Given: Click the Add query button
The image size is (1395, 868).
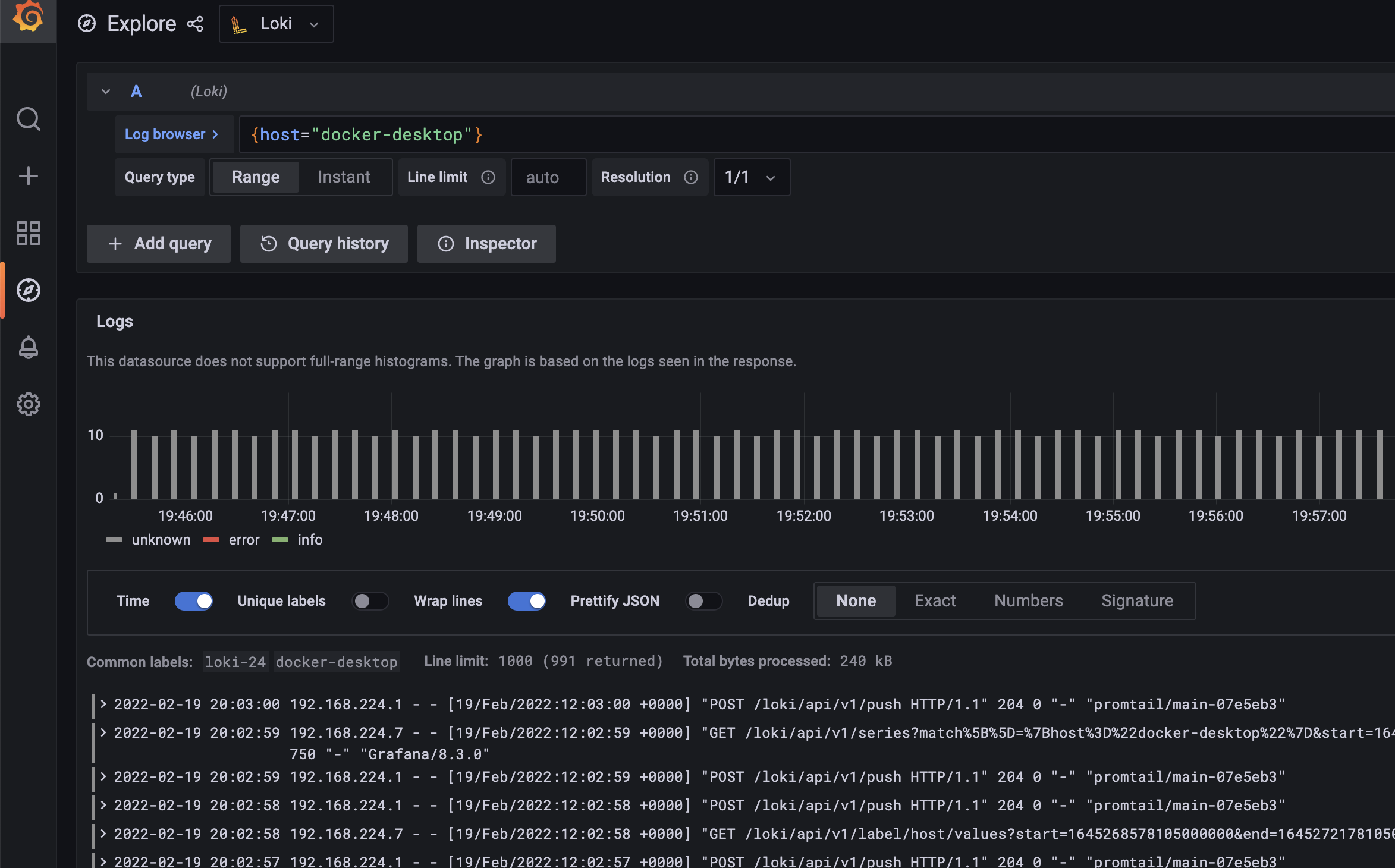Looking at the screenshot, I should (159, 244).
